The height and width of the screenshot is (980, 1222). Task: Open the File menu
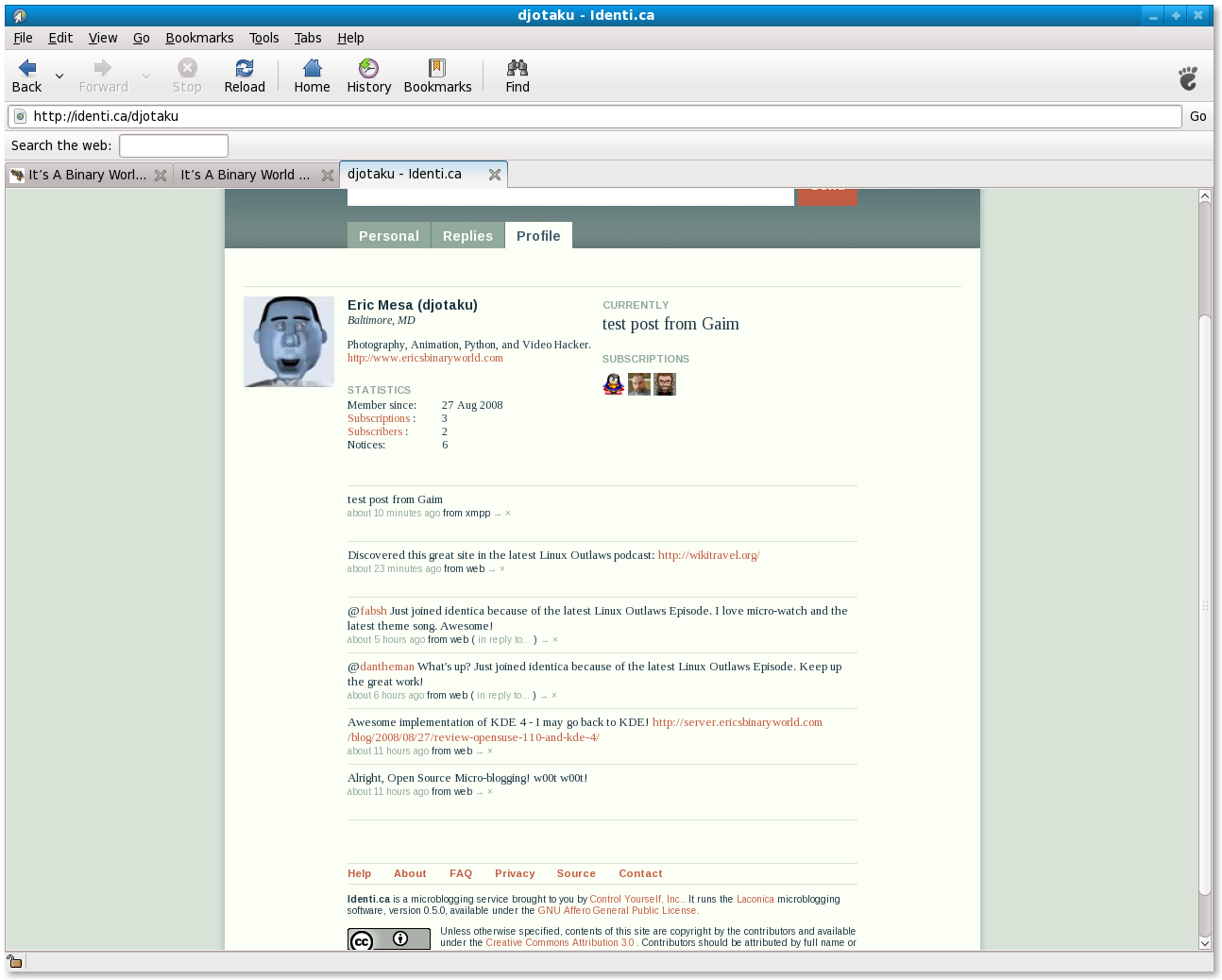(23, 38)
